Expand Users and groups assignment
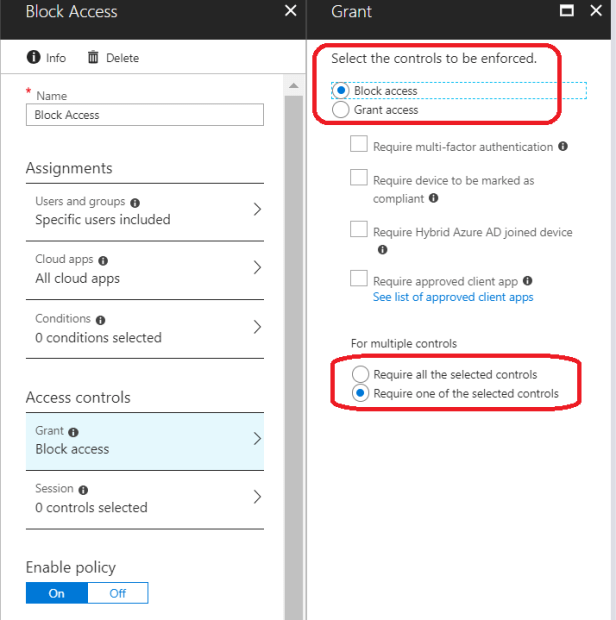This screenshot has width=616, height=620. (x=145, y=210)
